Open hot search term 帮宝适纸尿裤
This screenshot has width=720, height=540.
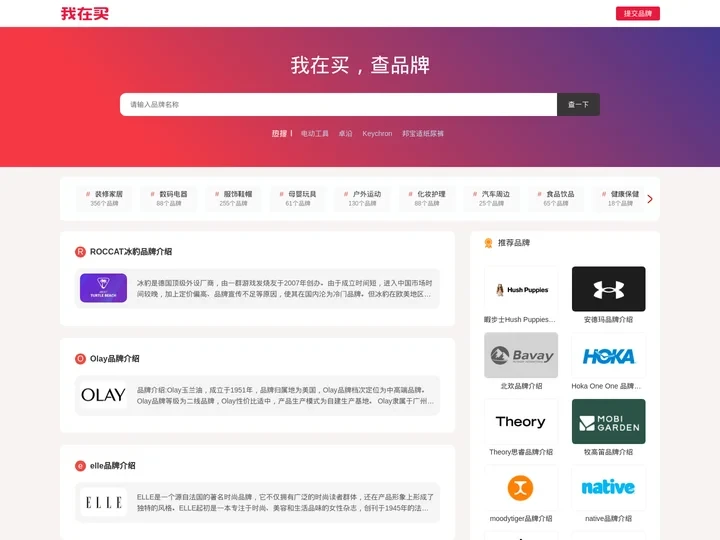pyautogui.click(x=423, y=134)
